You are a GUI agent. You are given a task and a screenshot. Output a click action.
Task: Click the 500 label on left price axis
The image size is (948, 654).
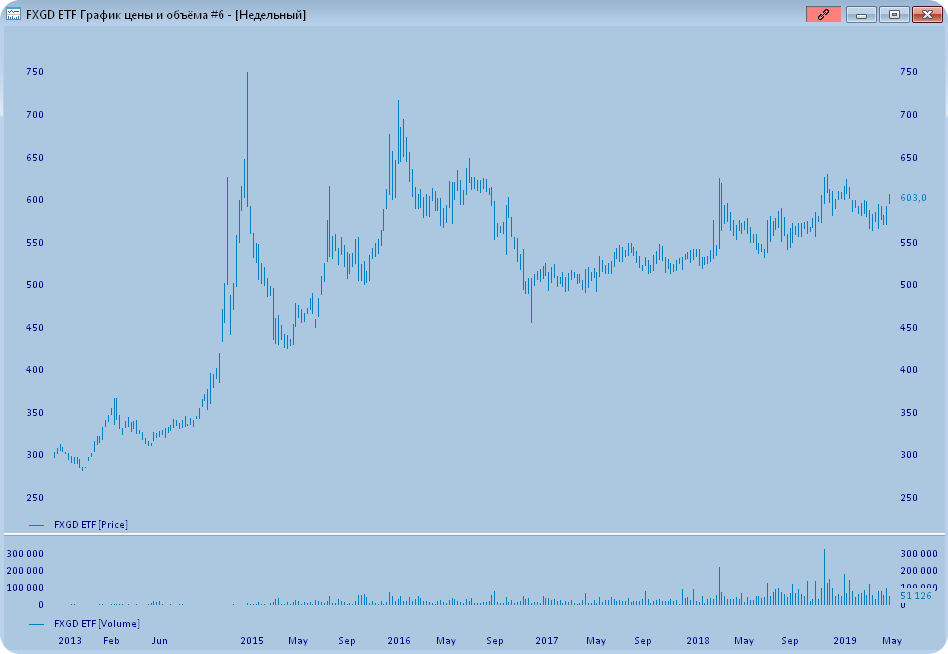tap(35, 285)
